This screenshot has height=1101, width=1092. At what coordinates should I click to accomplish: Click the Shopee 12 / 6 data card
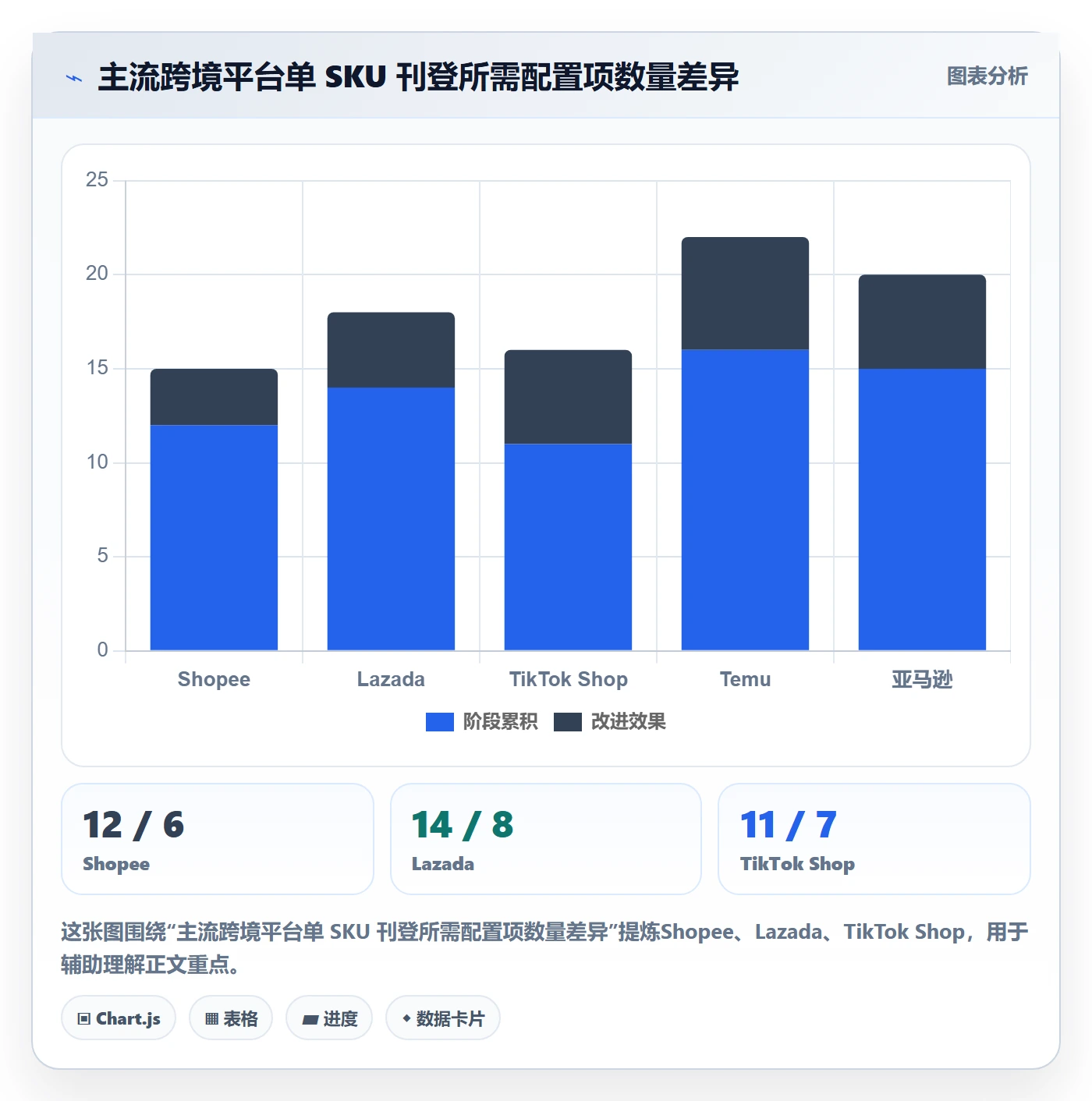[x=218, y=839]
